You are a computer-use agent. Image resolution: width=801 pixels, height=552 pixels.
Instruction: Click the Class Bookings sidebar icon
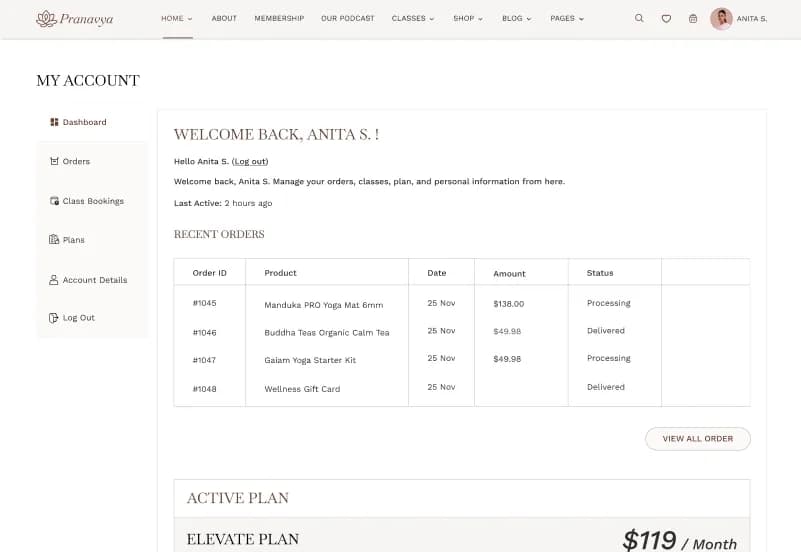click(x=54, y=201)
